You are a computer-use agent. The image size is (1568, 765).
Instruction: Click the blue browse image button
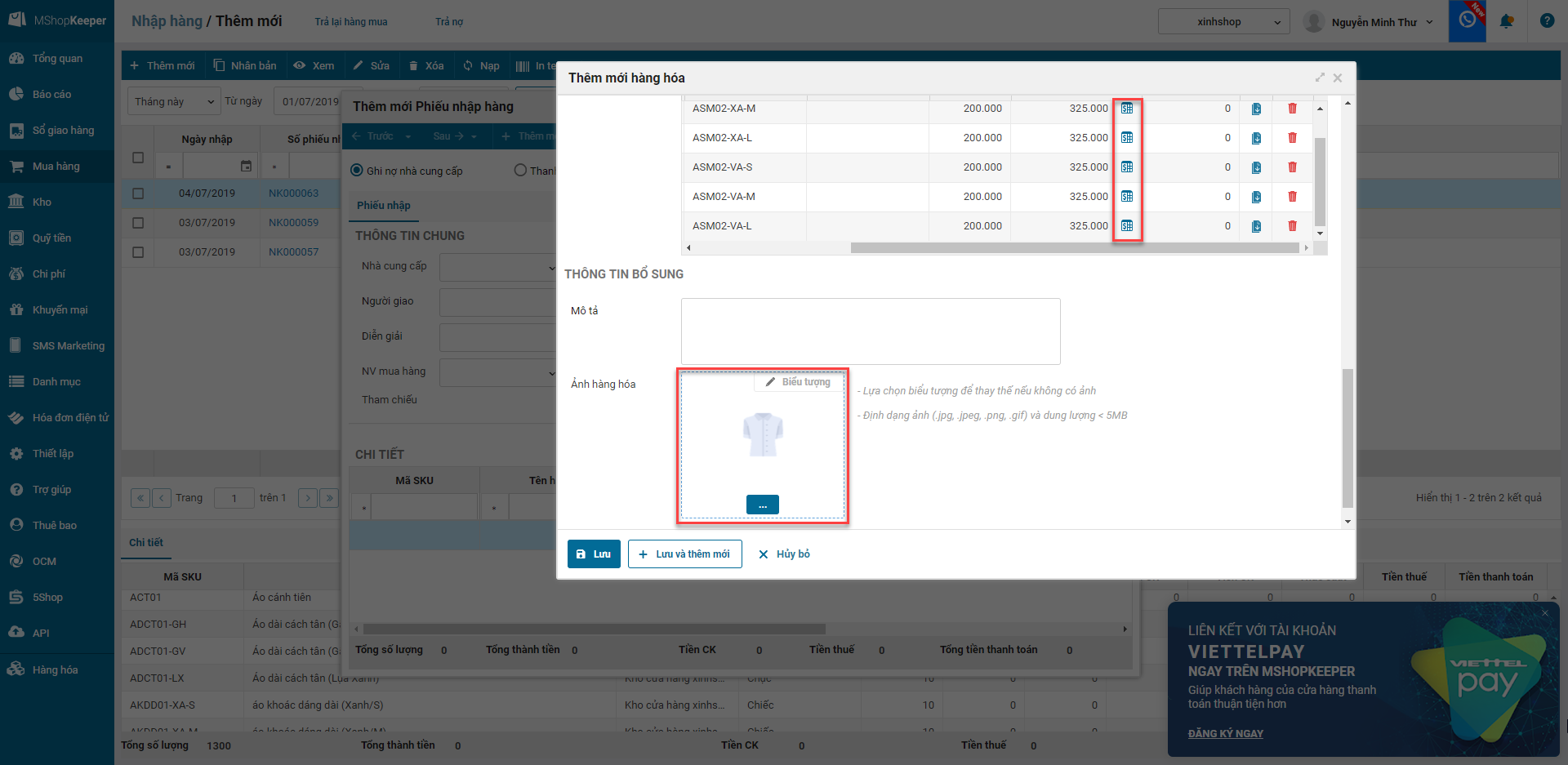762,505
